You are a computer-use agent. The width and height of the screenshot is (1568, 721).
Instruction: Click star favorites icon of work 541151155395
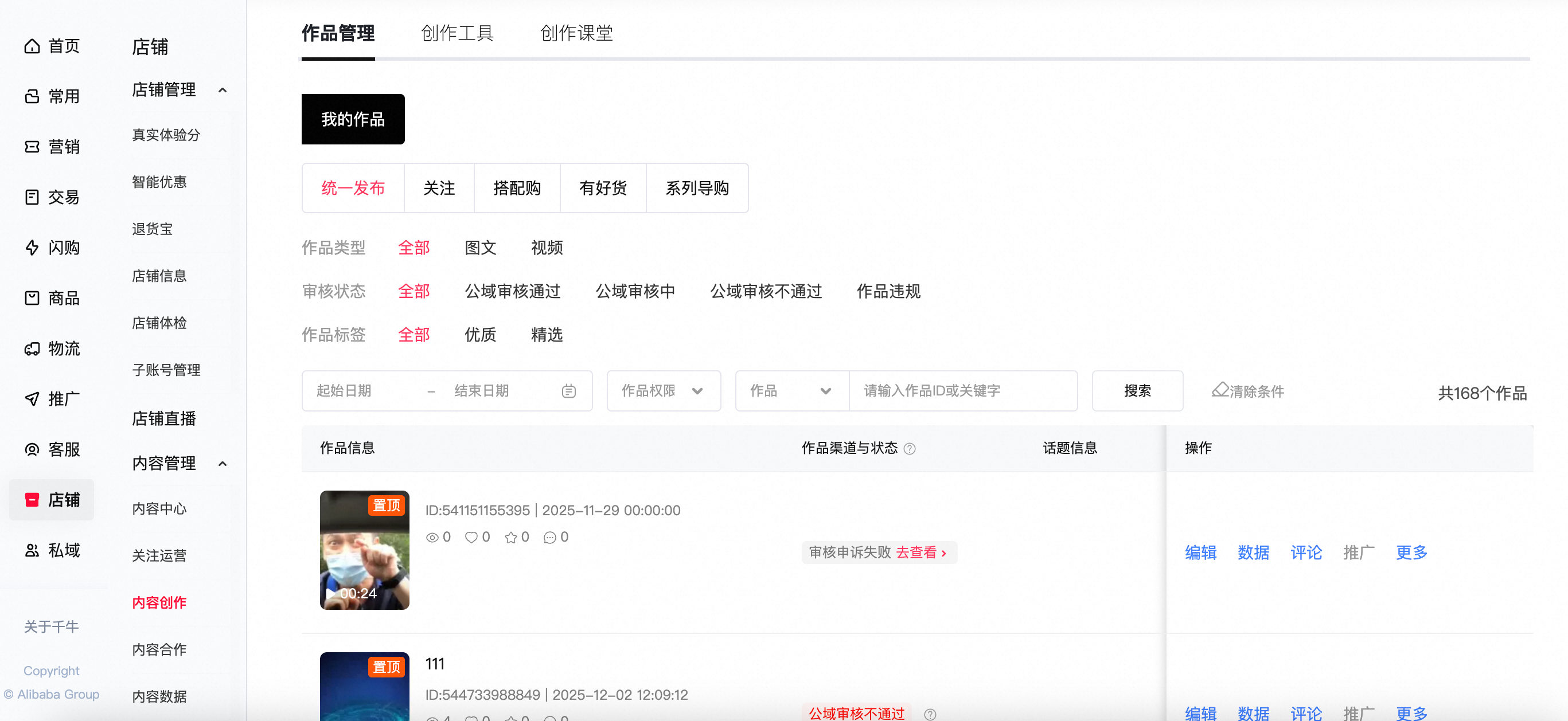[x=510, y=538]
